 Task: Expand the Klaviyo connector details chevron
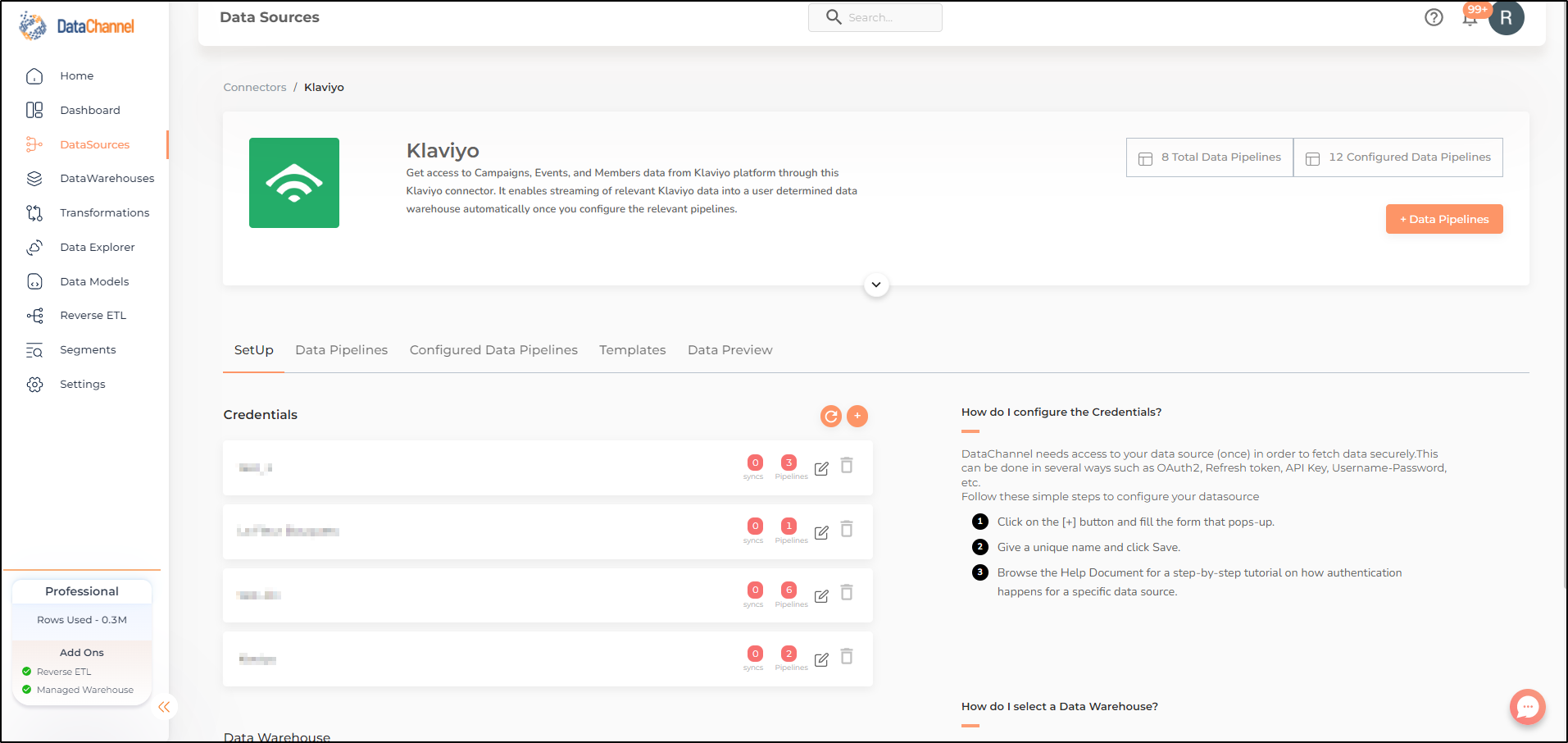point(876,285)
